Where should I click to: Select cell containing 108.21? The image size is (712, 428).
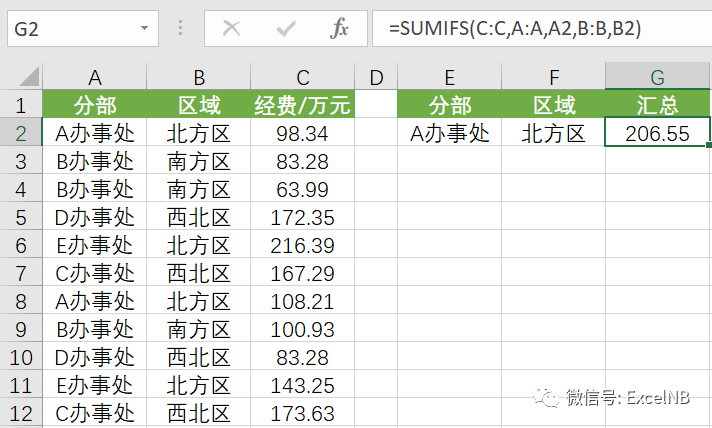coord(302,301)
